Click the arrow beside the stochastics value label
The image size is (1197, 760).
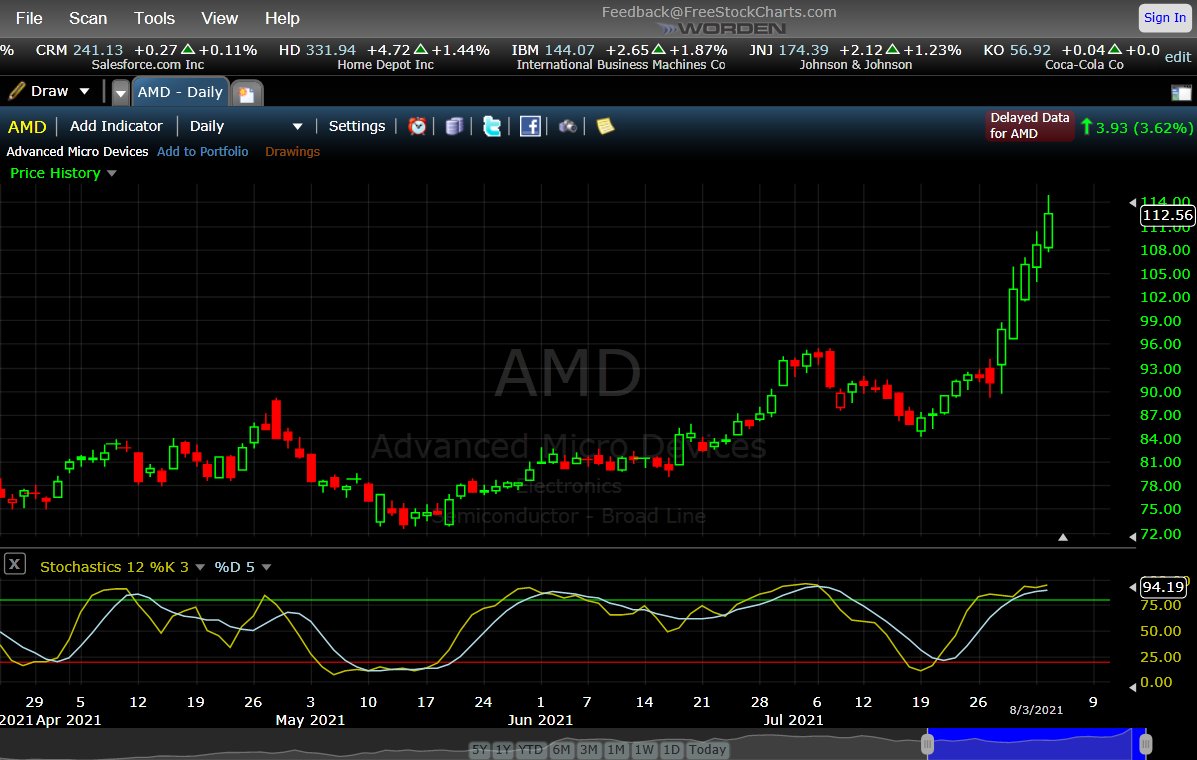[x=1132, y=587]
